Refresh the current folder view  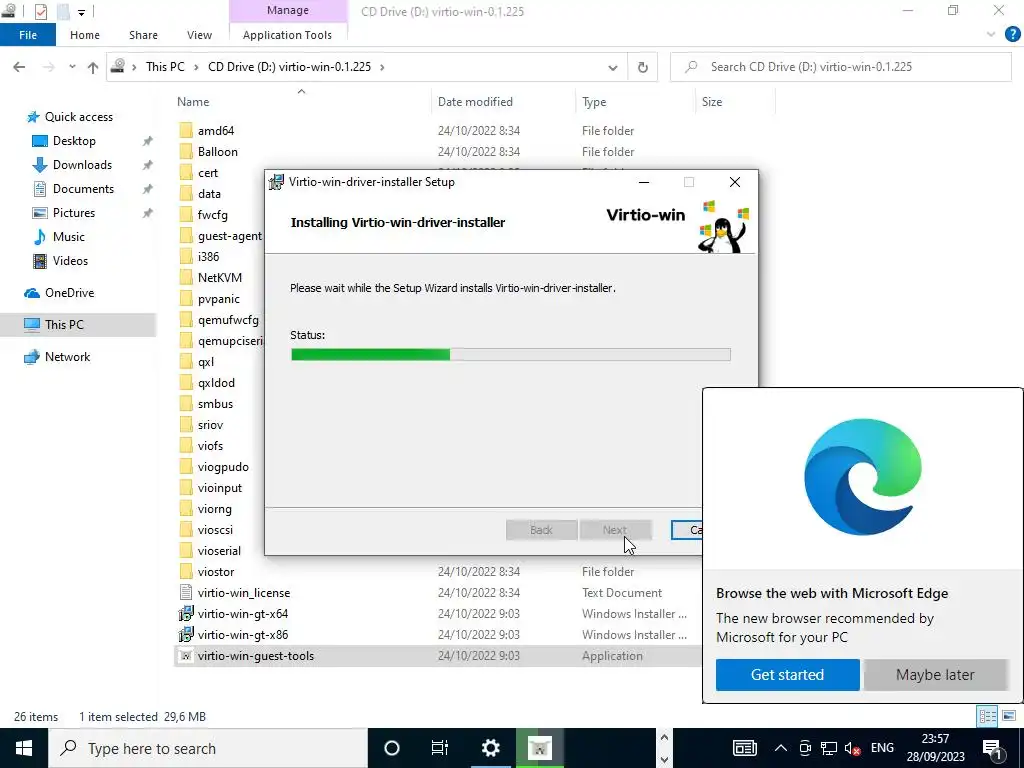tap(643, 67)
